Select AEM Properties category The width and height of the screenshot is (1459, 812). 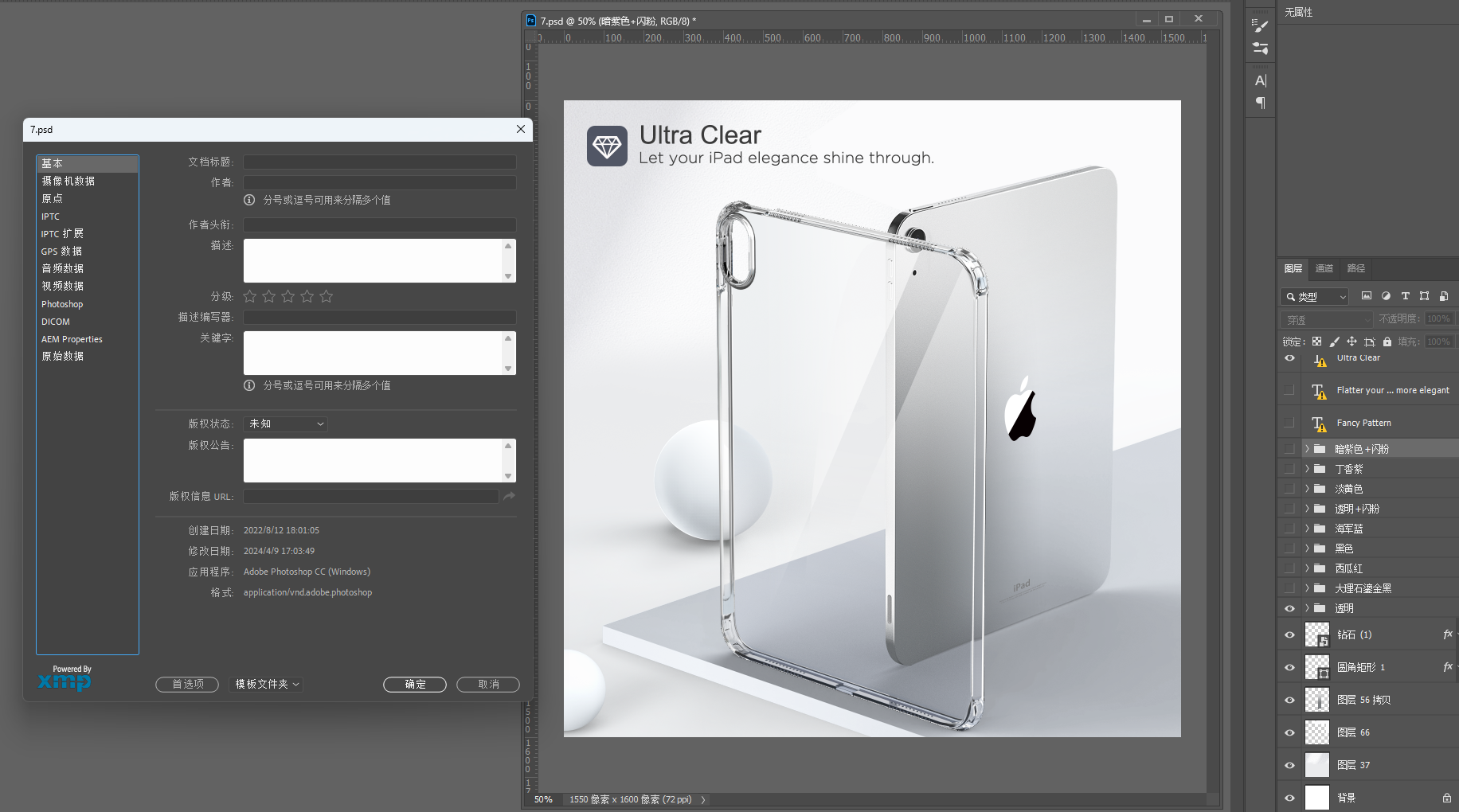88,339
